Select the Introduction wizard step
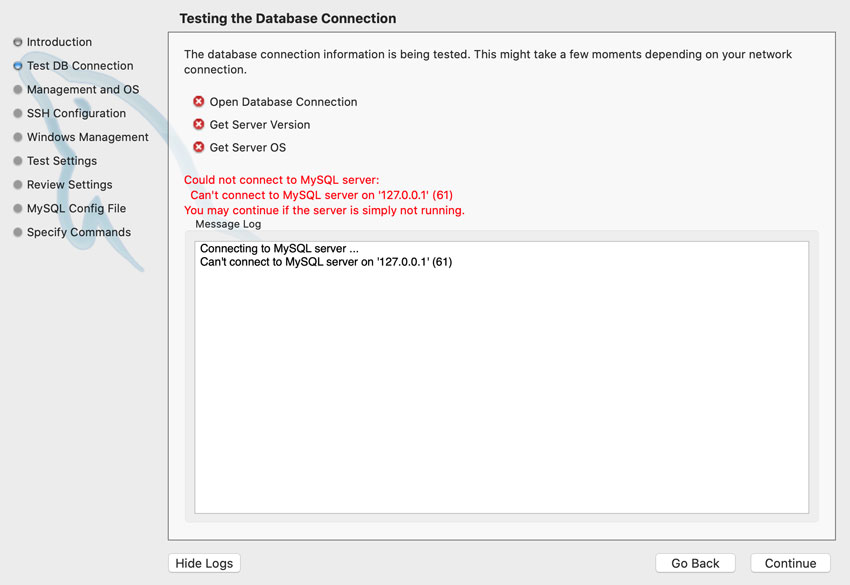This screenshot has width=850, height=585. [58, 42]
